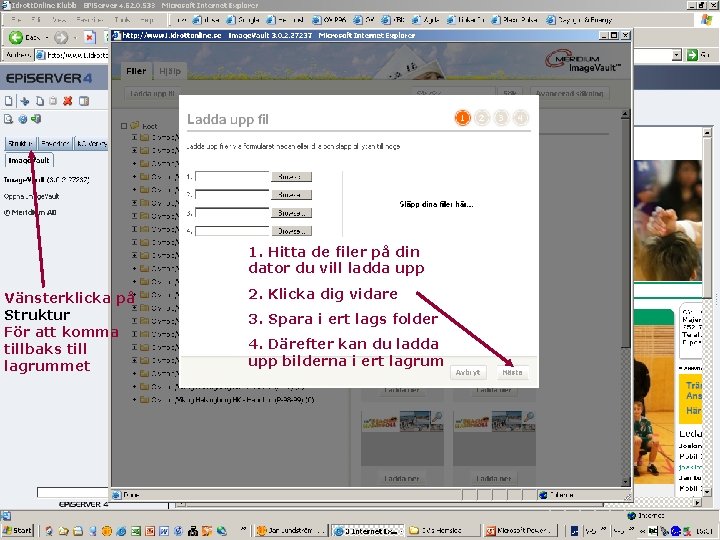Open the Hjälp tab in ImageVault
The image size is (720, 540).
pyautogui.click(x=170, y=71)
